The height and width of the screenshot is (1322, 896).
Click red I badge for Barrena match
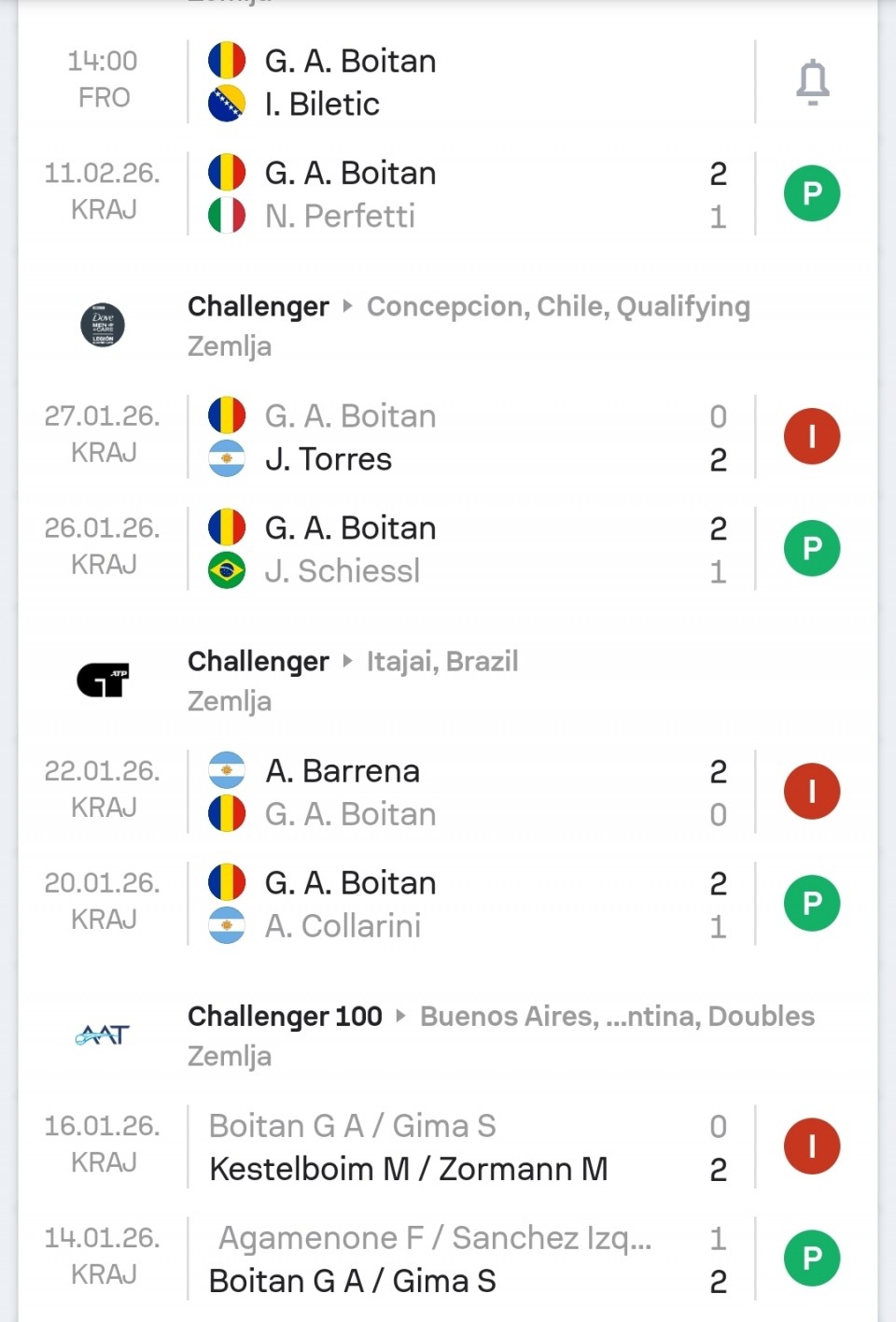pyautogui.click(x=812, y=792)
